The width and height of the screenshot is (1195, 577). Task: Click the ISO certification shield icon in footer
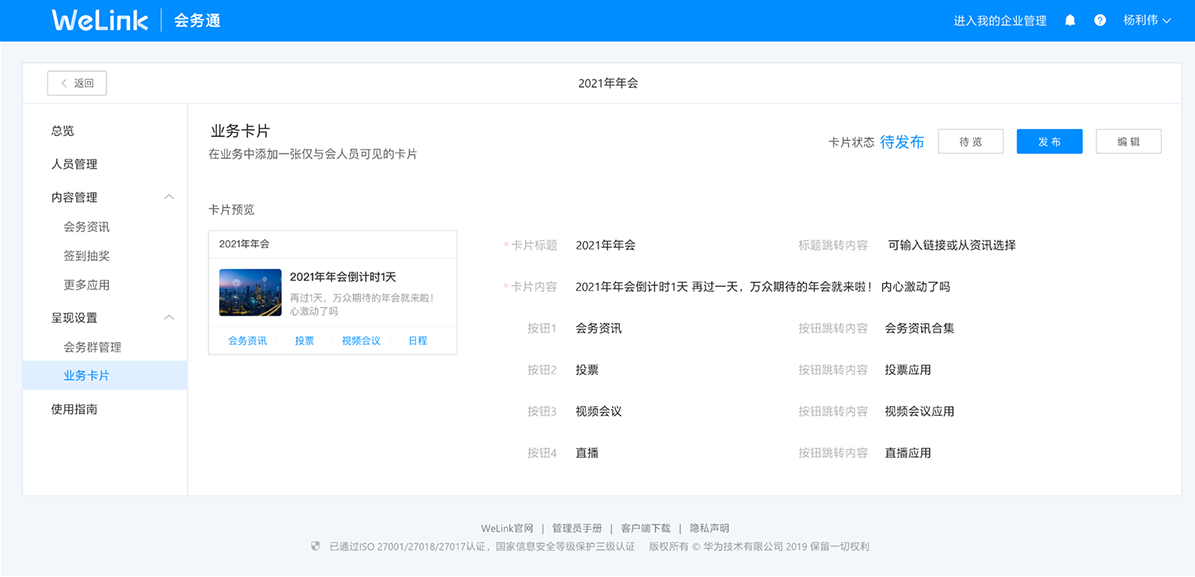(315, 546)
